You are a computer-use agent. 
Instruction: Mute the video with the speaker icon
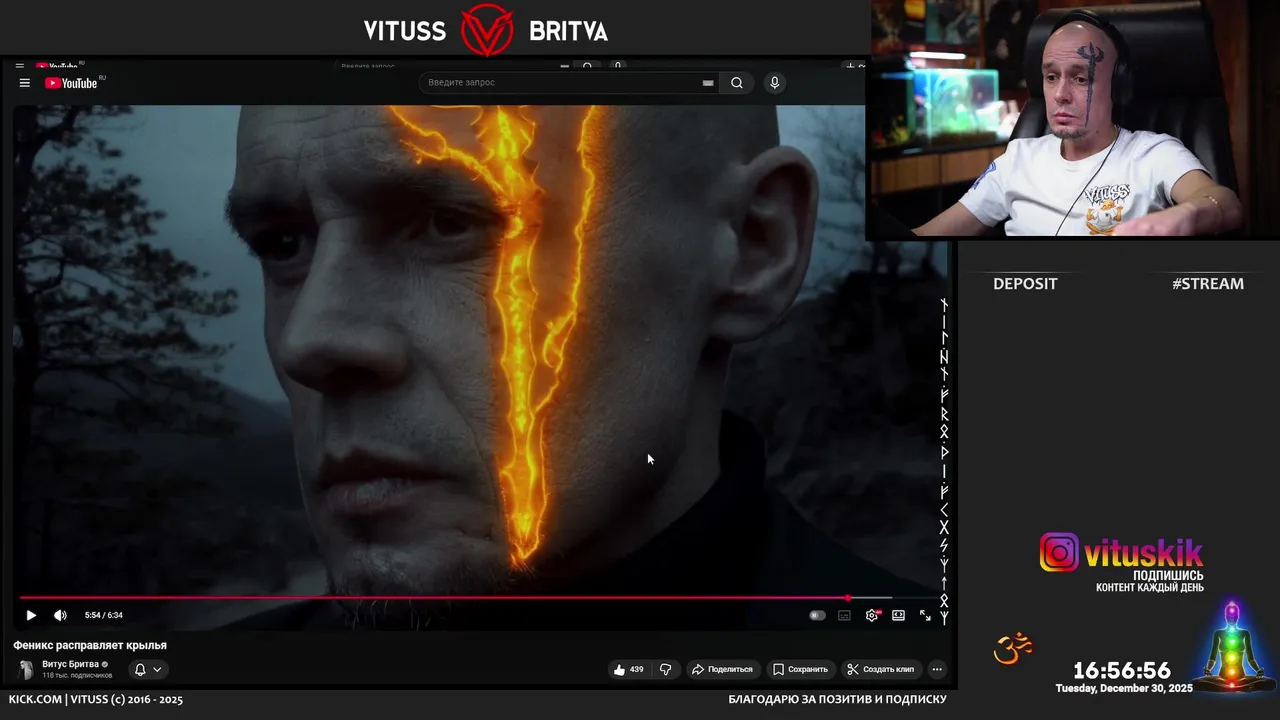pyautogui.click(x=60, y=615)
